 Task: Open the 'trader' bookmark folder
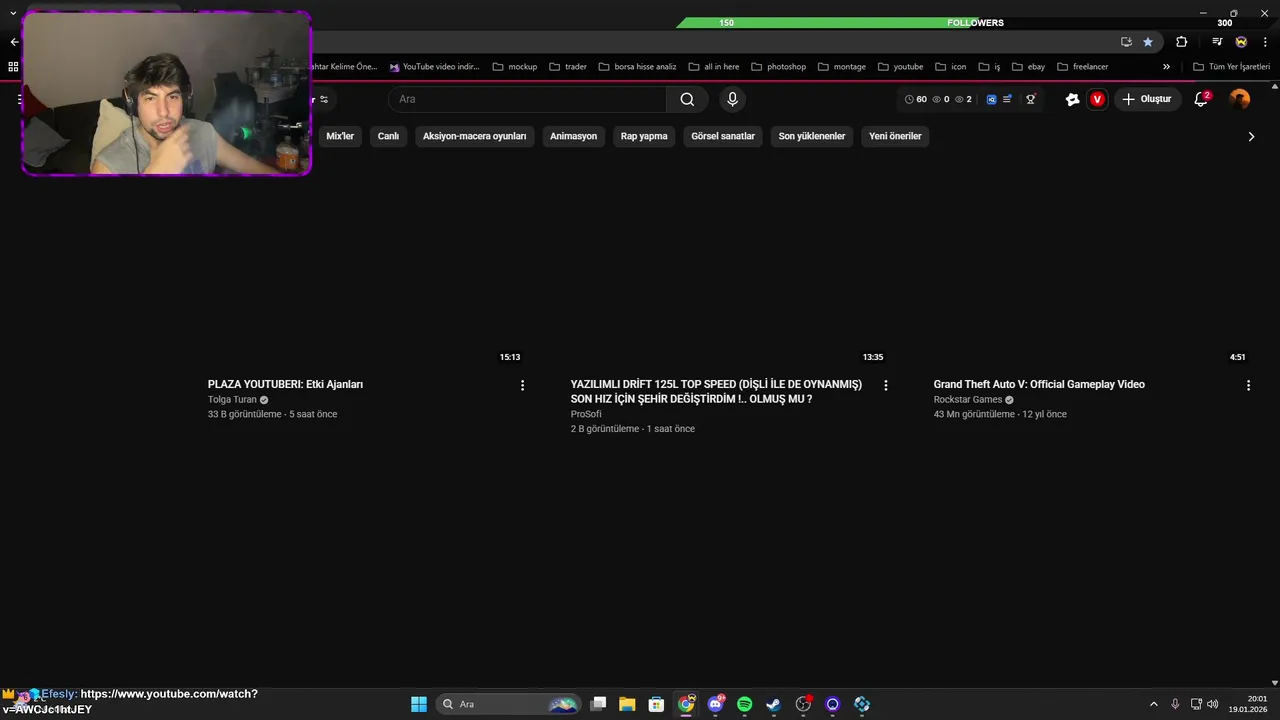click(x=568, y=67)
